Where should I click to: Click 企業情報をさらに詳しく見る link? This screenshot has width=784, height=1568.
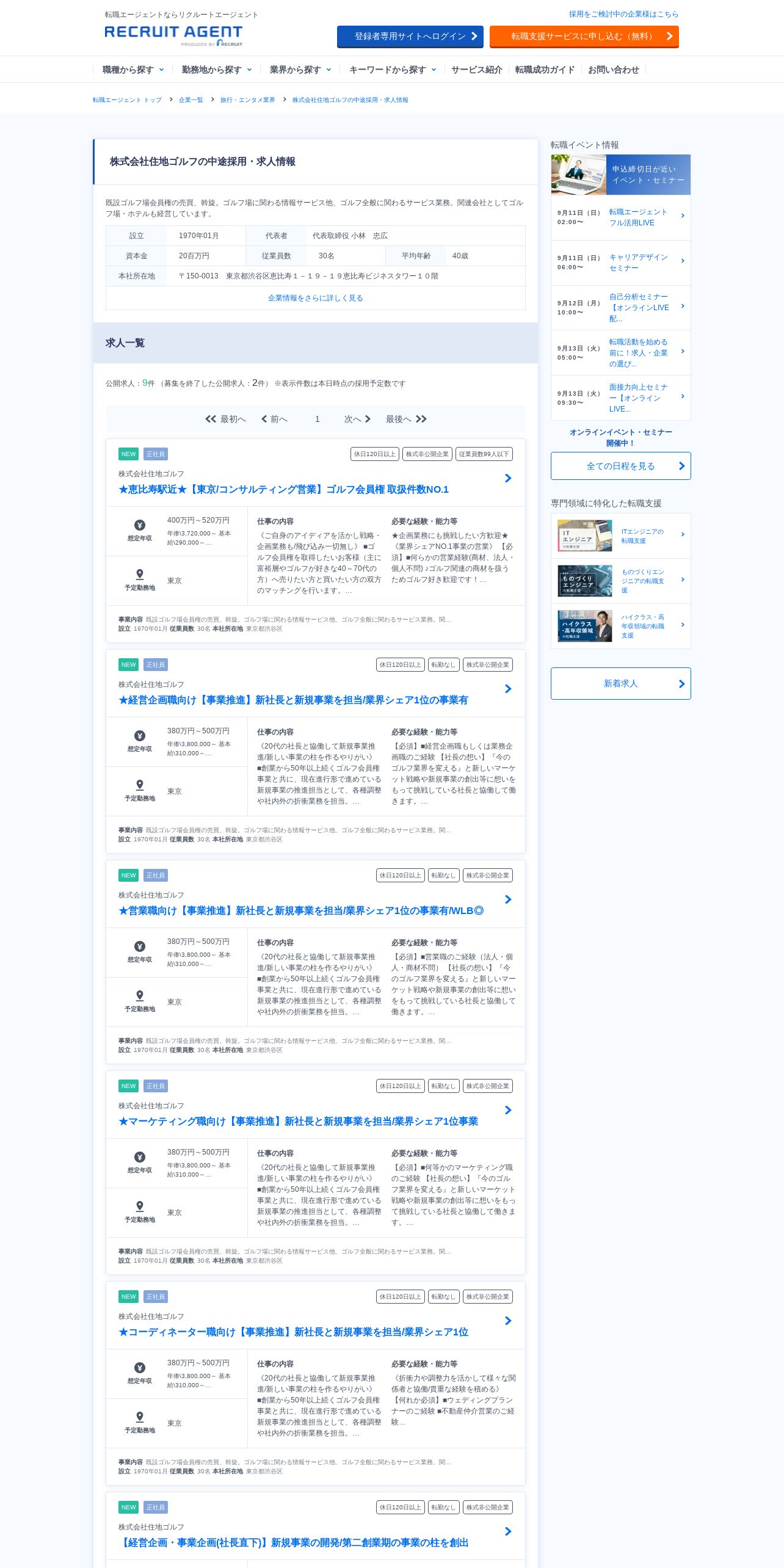[315, 298]
